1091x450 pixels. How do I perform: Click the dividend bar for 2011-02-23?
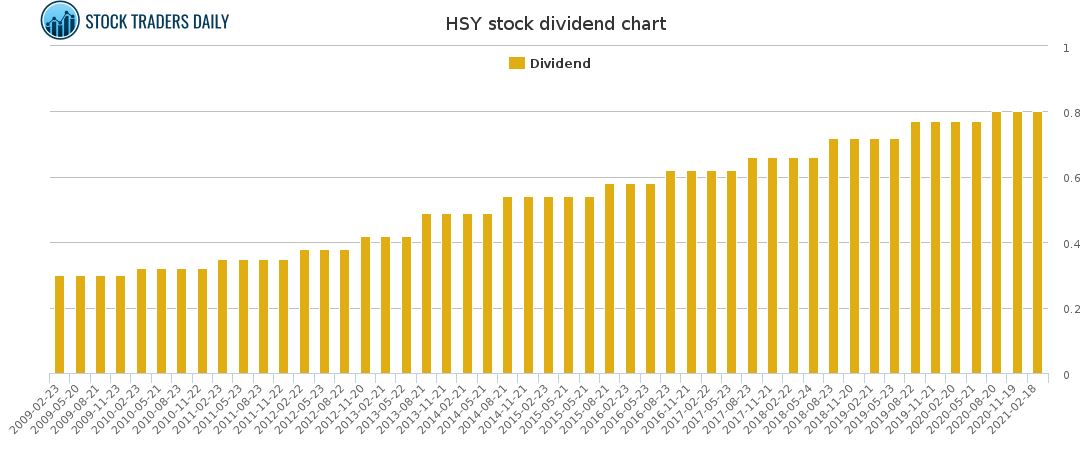[x=223, y=316]
